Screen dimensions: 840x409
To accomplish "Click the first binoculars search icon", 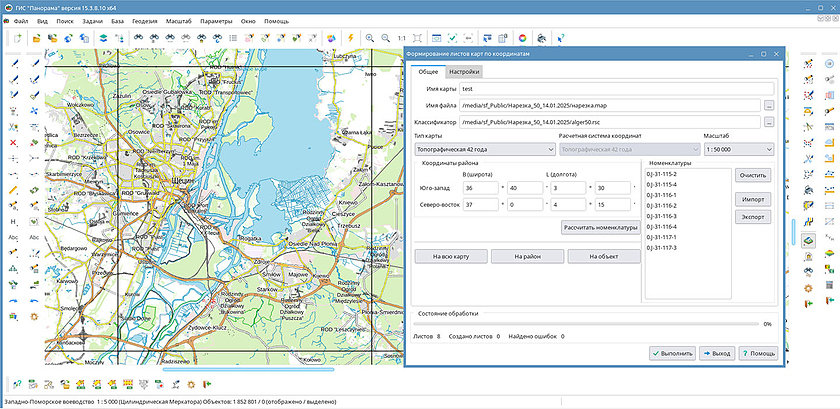I will [x=140, y=38].
